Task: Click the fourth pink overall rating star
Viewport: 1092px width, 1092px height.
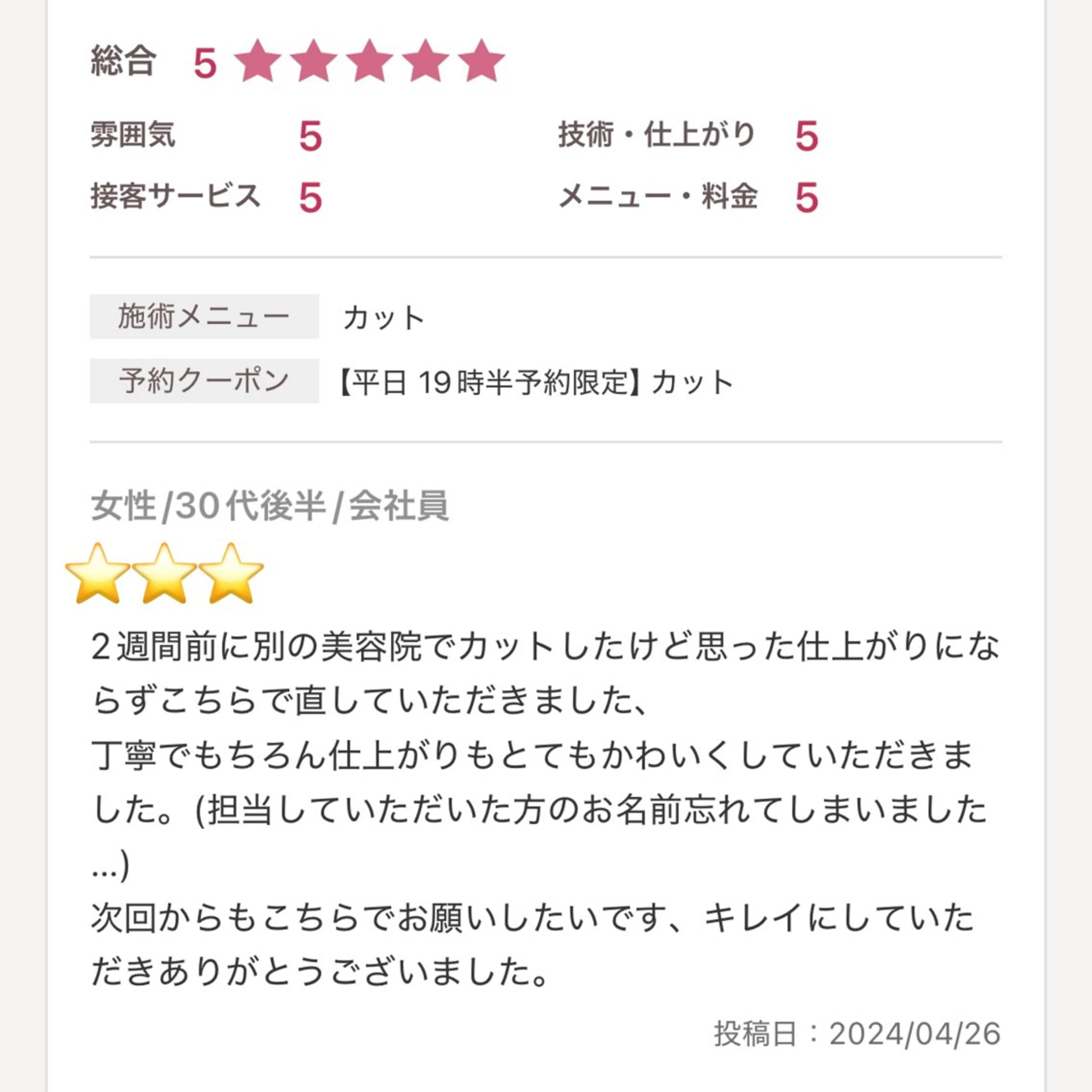Action: pyautogui.click(x=425, y=61)
